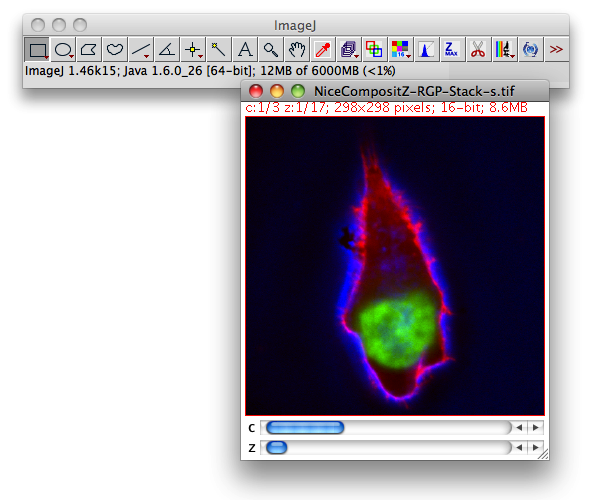Click the cell image canvas
This screenshot has width=589, height=500.
395,266
